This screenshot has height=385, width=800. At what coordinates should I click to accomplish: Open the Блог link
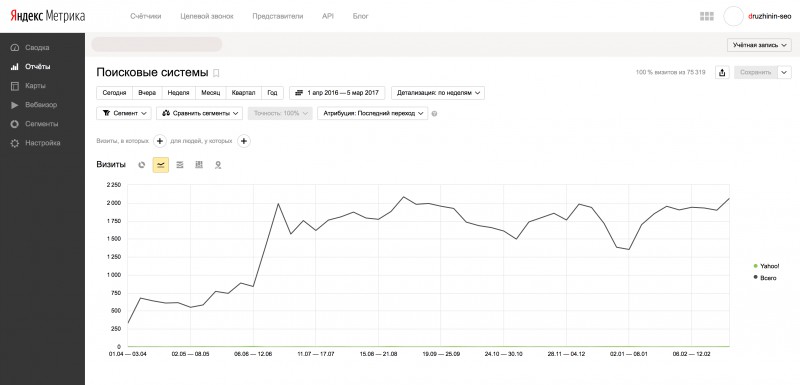coord(360,16)
